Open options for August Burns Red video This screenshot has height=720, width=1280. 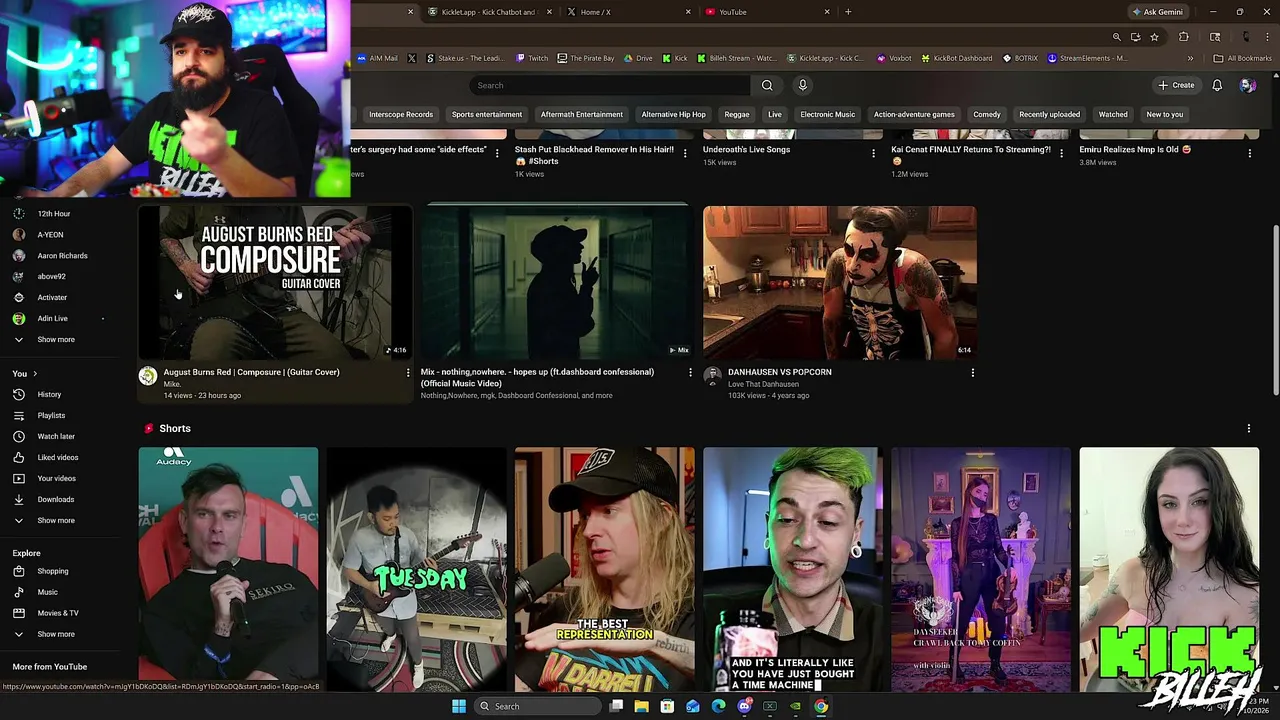[x=408, y=373]
